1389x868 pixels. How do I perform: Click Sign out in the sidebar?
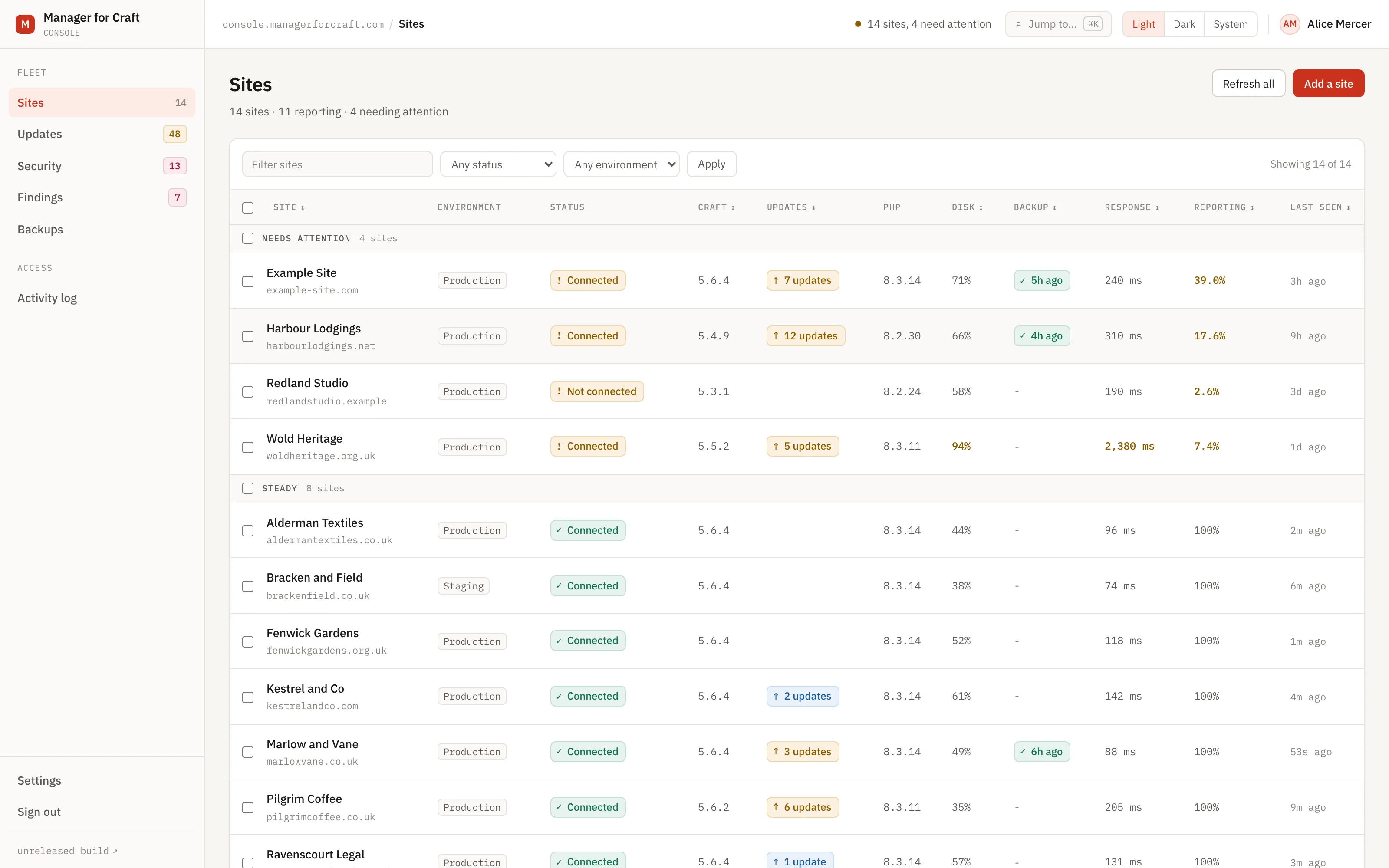point(102,812)
